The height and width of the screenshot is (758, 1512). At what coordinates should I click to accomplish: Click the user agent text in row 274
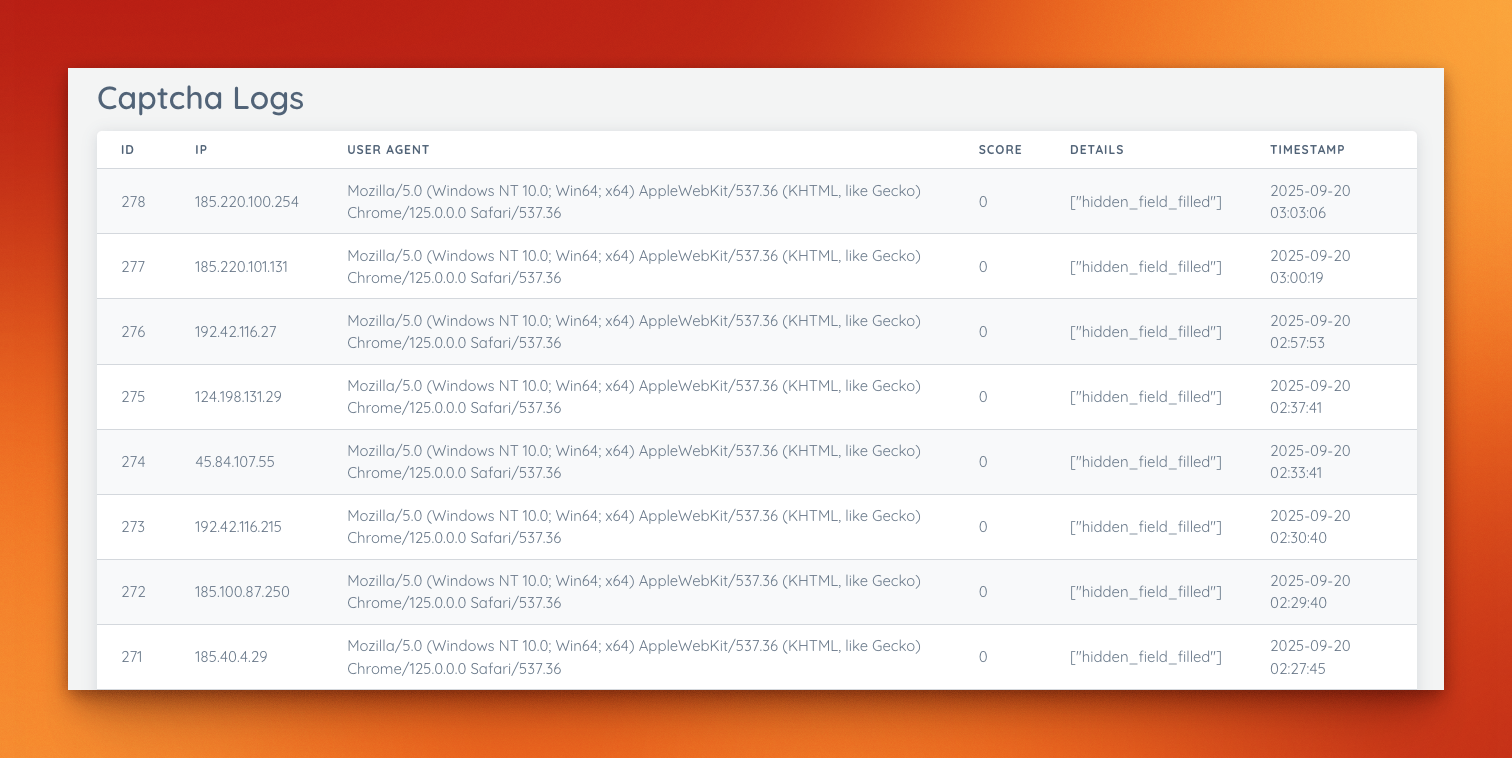click(x=634, y=462)
